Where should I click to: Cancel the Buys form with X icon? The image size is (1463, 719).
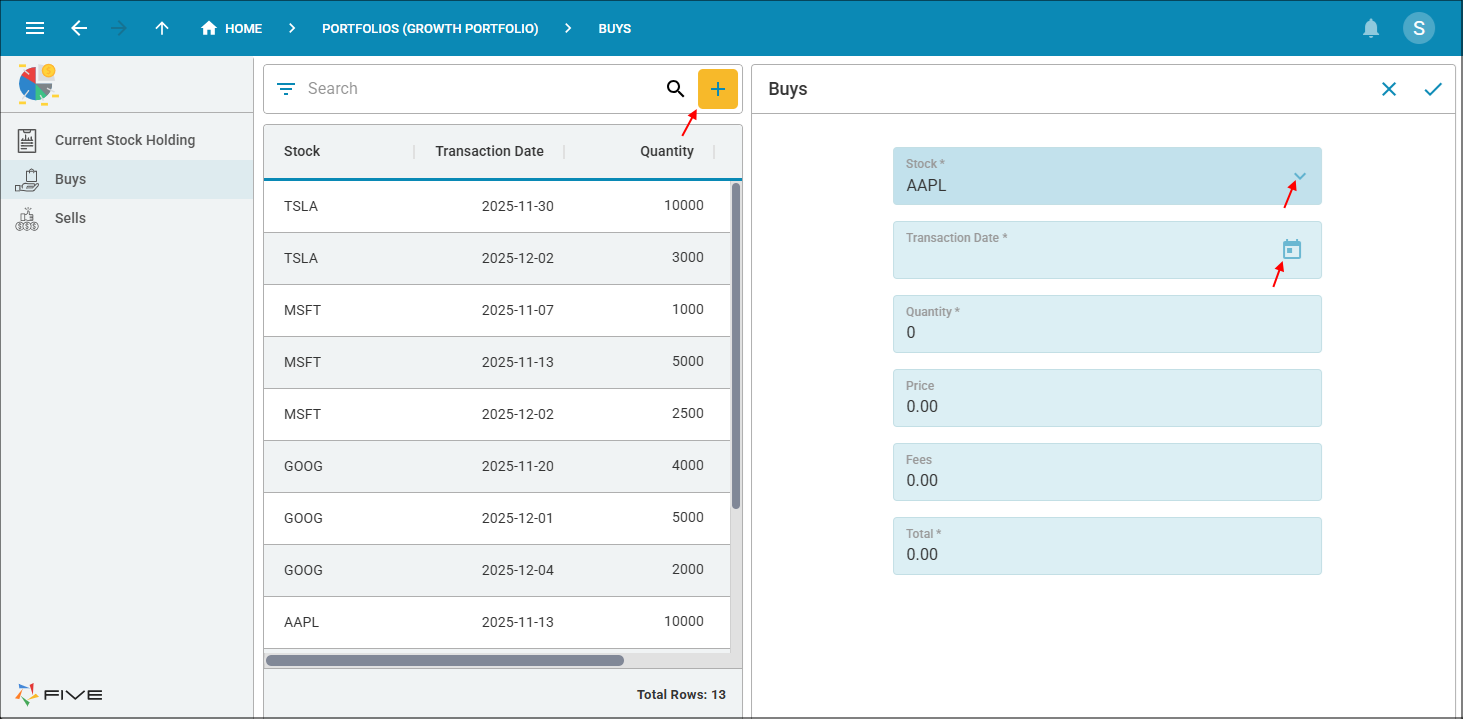point(1389,89)
